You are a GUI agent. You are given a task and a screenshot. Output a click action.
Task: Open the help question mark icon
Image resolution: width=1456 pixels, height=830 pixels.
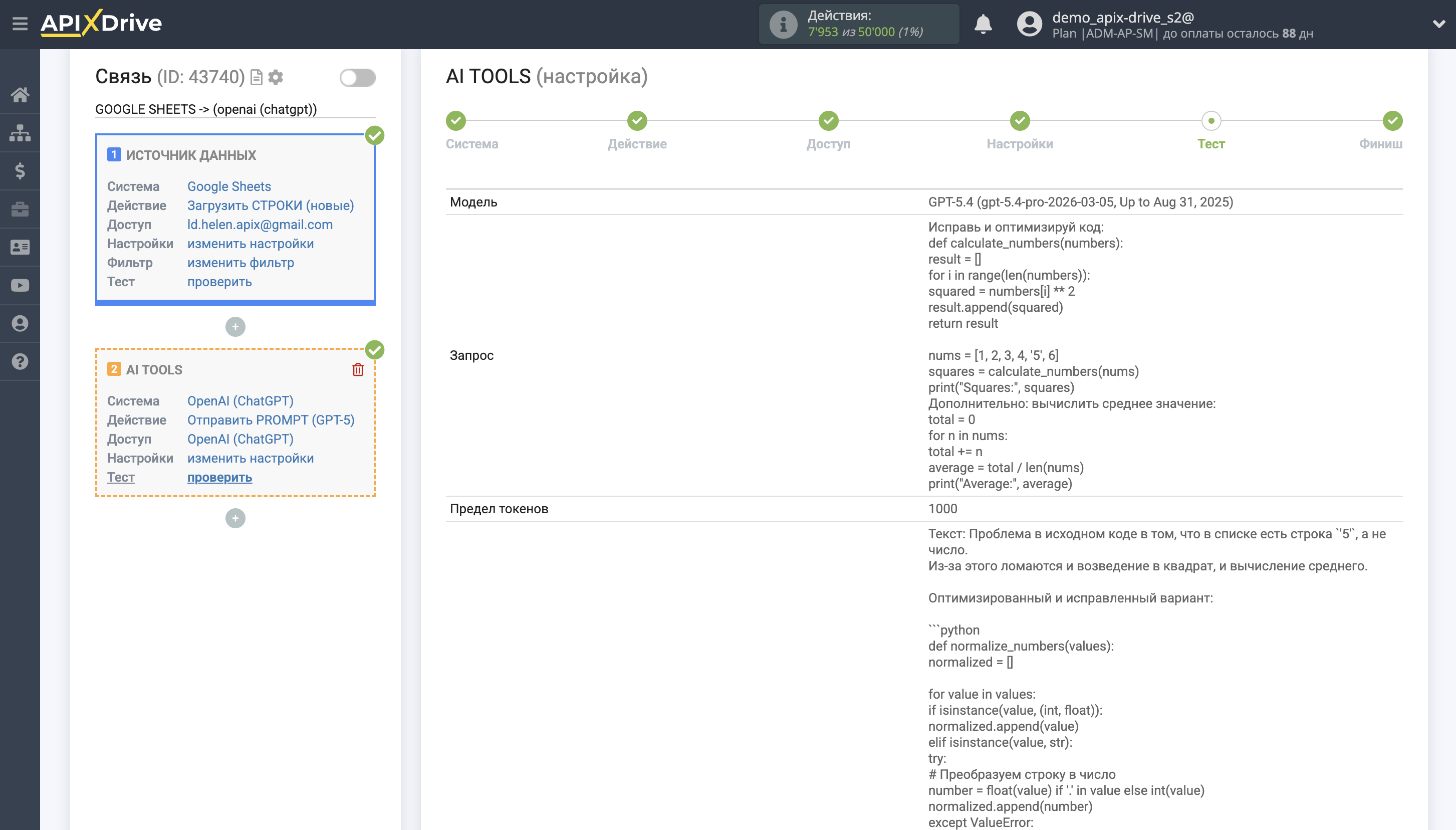21,361
